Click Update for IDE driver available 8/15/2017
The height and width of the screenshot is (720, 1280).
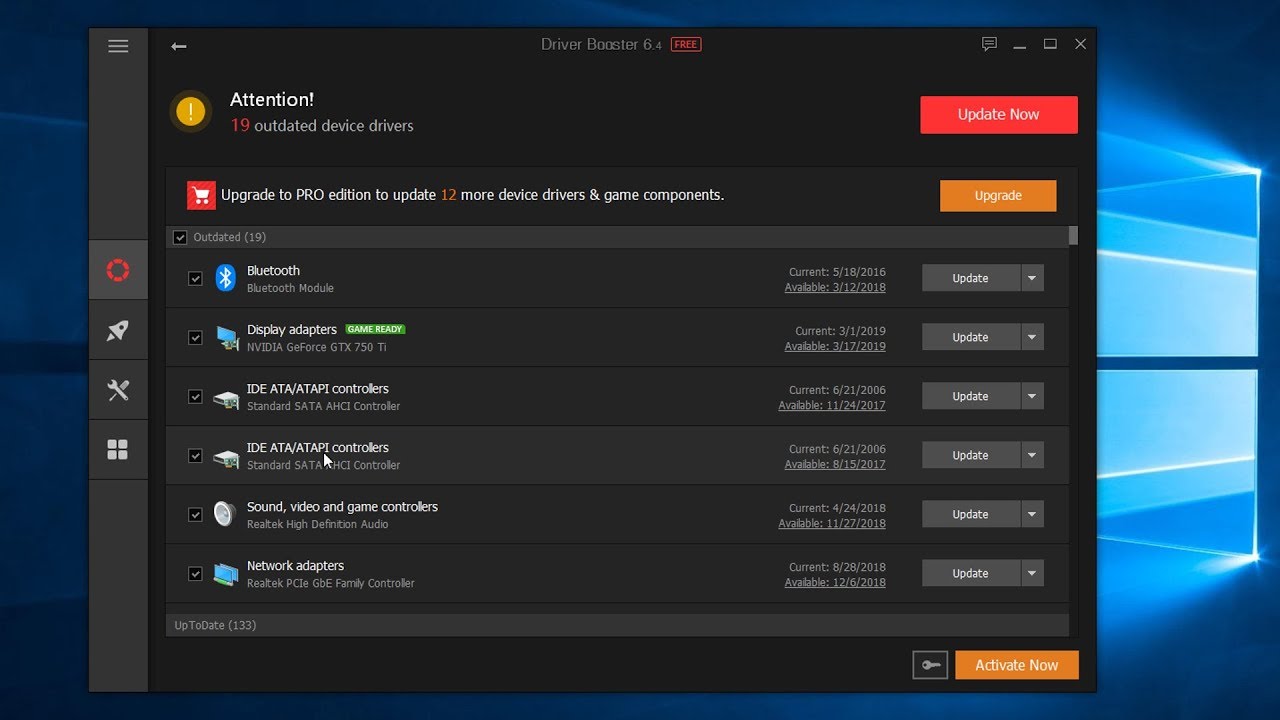click(x=971, y=455)
